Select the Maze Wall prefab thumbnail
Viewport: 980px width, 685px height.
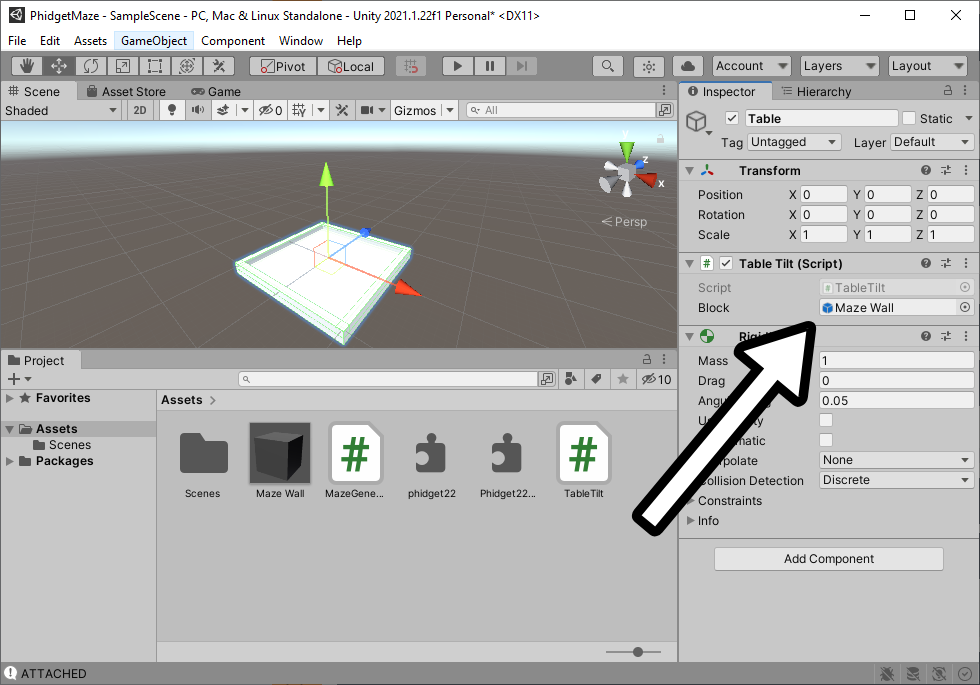pyautogui.click(x=280, y=453)
